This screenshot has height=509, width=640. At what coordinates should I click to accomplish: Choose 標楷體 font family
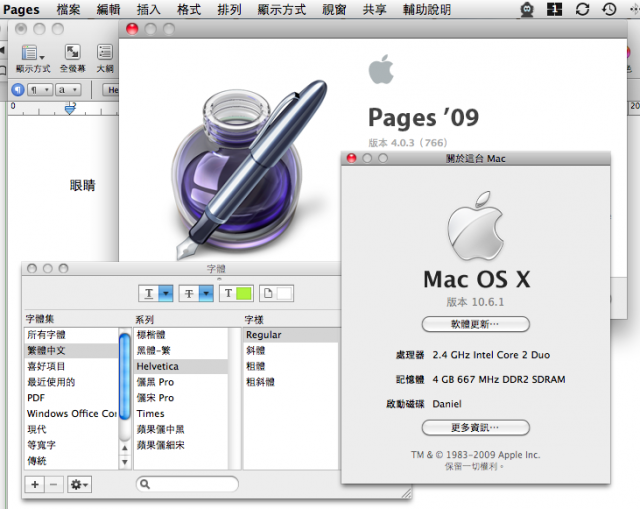[x=181, y=335]
